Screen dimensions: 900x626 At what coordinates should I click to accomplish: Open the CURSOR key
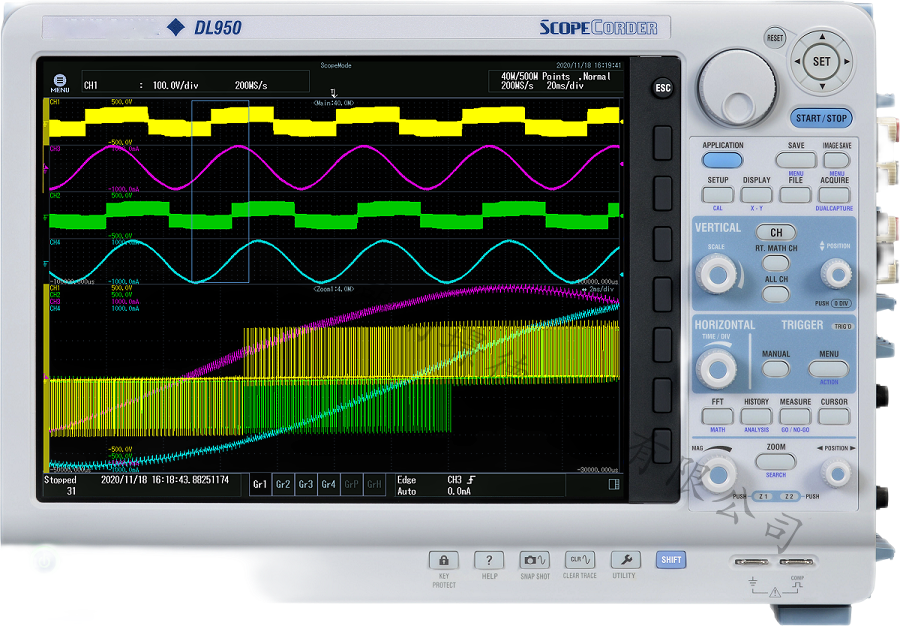tap(835, 417)
